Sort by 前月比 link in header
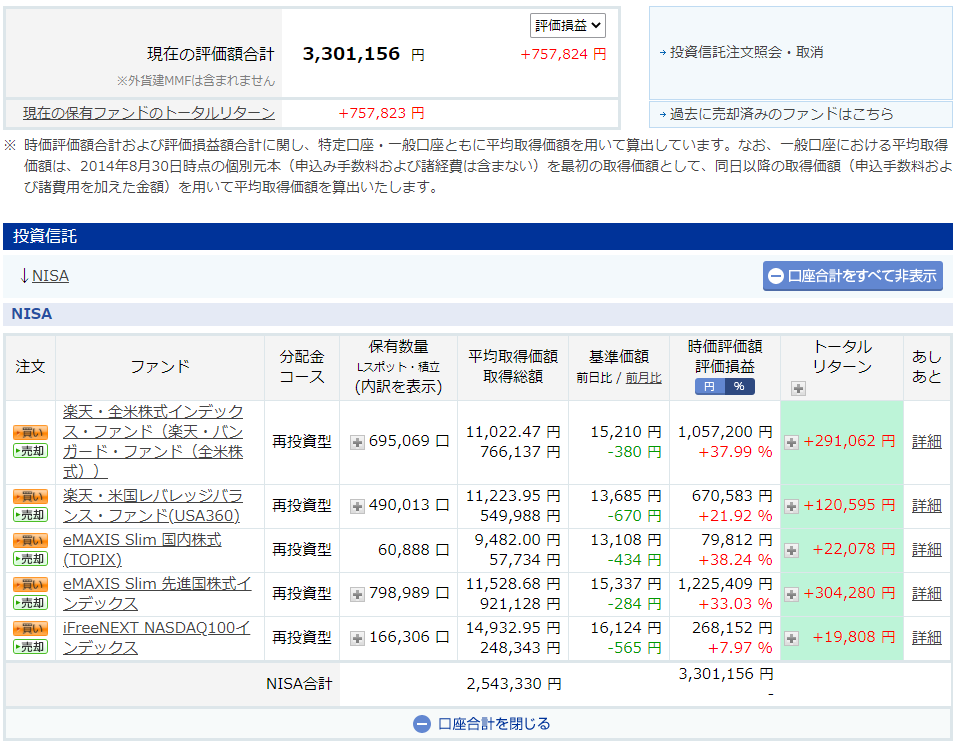The width and height of the screenshot is (958, 746). tap(643, 378)
